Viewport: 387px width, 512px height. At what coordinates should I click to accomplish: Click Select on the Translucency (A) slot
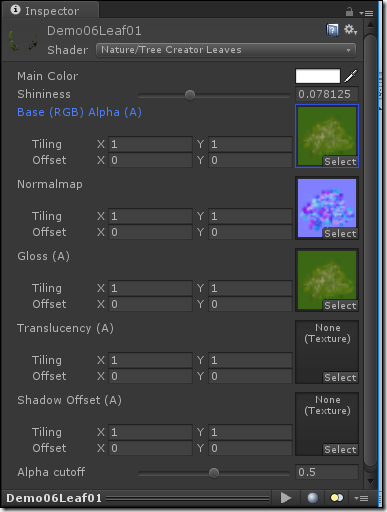340,378
